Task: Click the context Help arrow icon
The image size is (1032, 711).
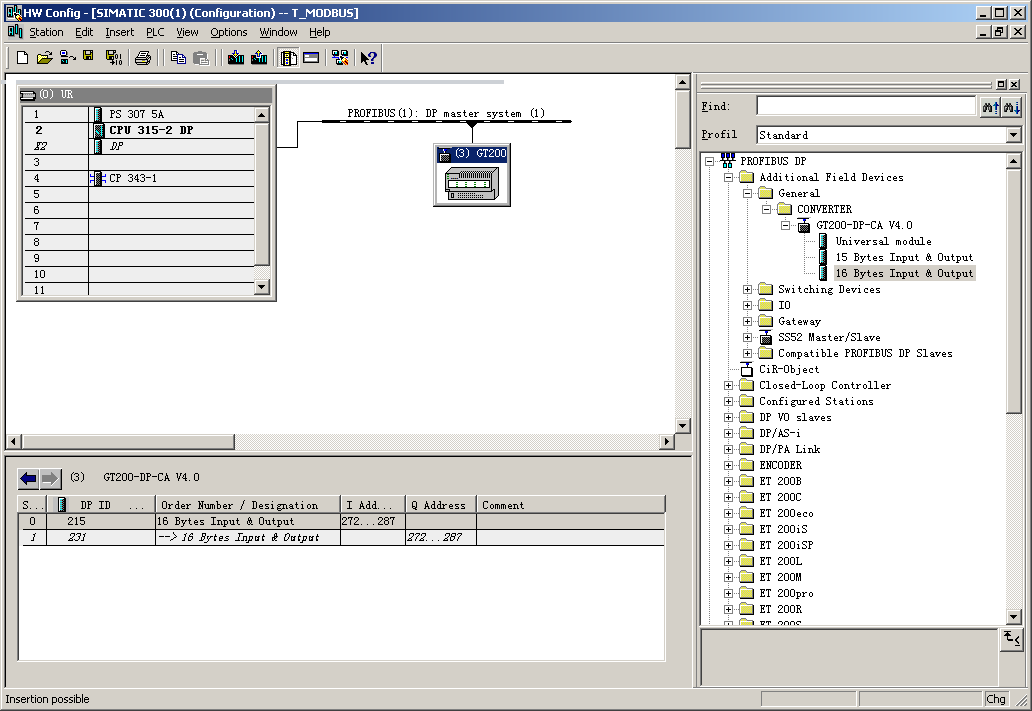Action: (369, 58)
